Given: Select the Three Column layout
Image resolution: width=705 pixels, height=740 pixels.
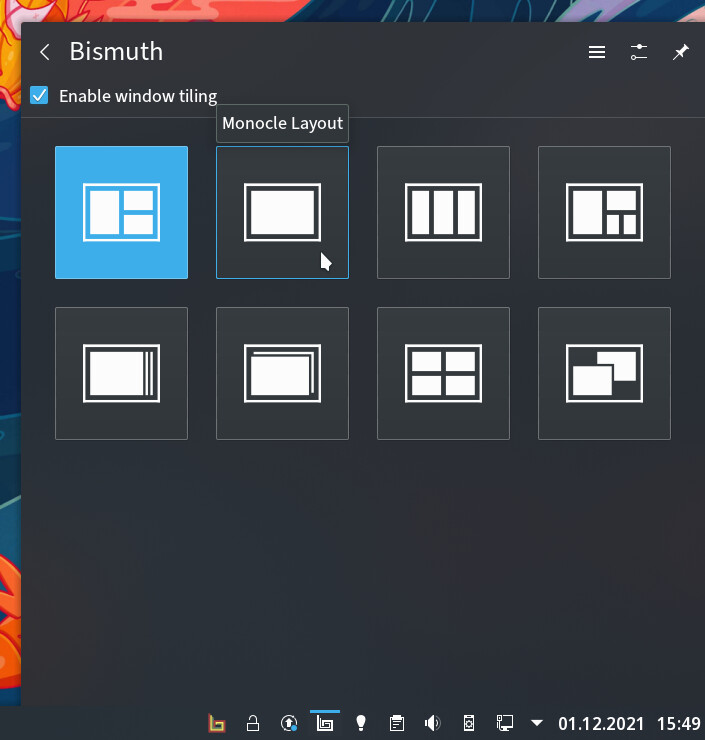Looking at the screenshot, I should point(443,212).
